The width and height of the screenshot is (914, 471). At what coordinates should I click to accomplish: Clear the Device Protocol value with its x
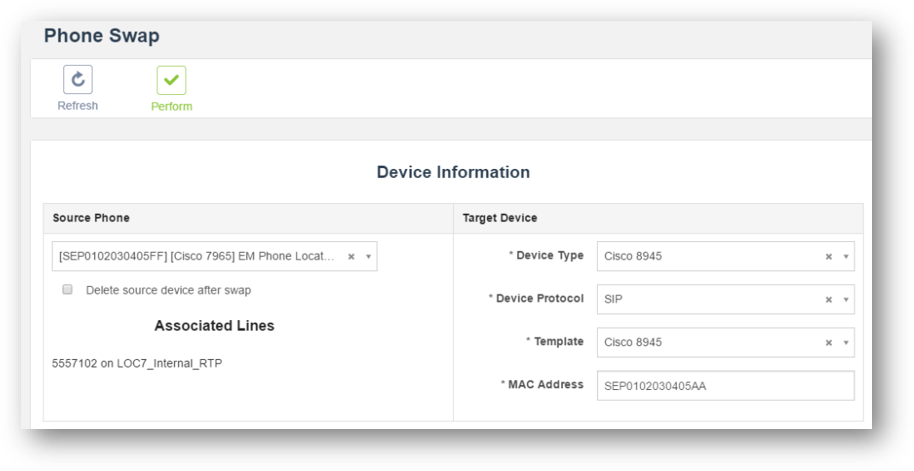pos(829,299)
